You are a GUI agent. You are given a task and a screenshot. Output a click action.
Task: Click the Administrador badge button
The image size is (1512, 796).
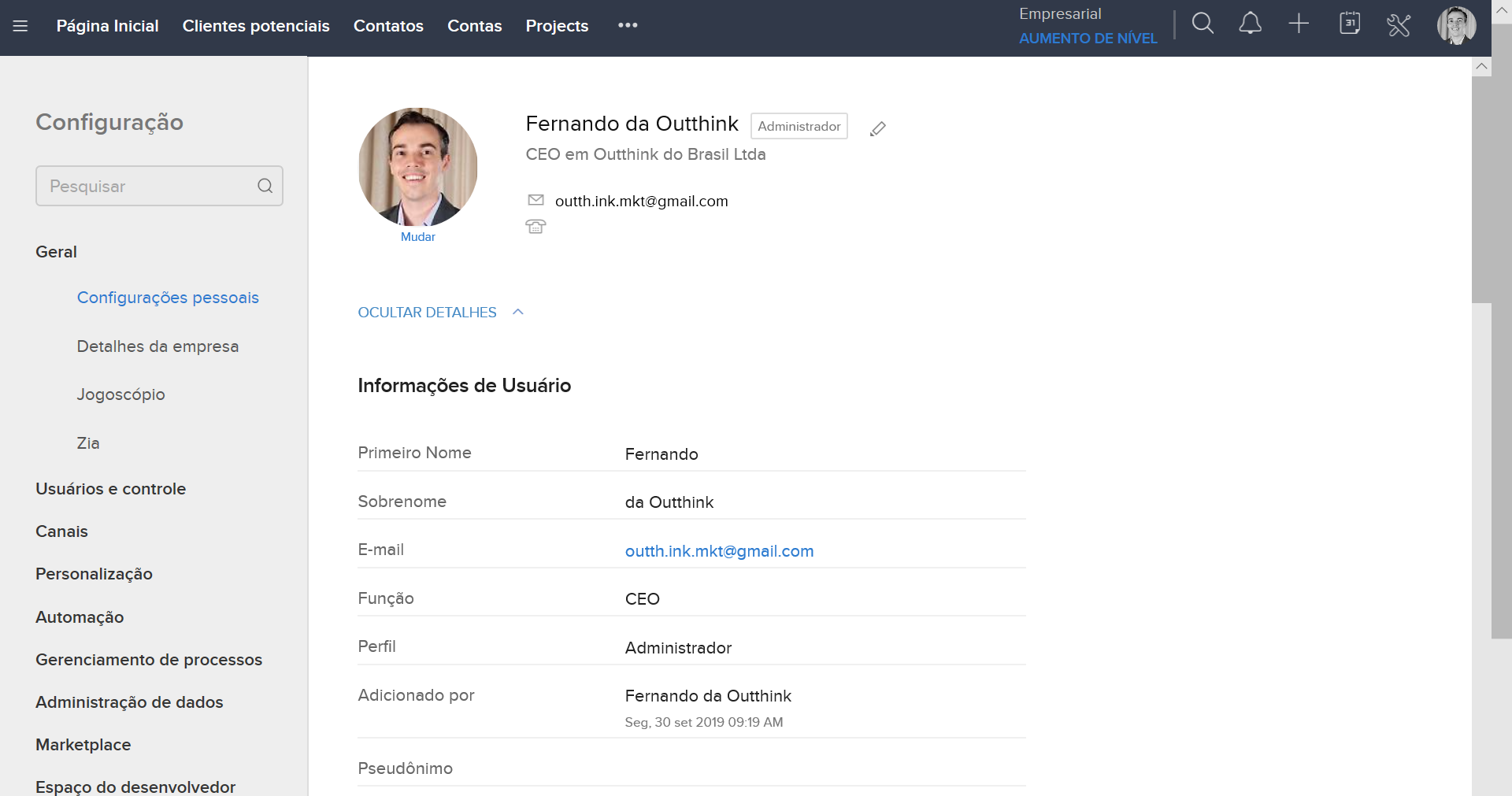[x=799, y=126]
